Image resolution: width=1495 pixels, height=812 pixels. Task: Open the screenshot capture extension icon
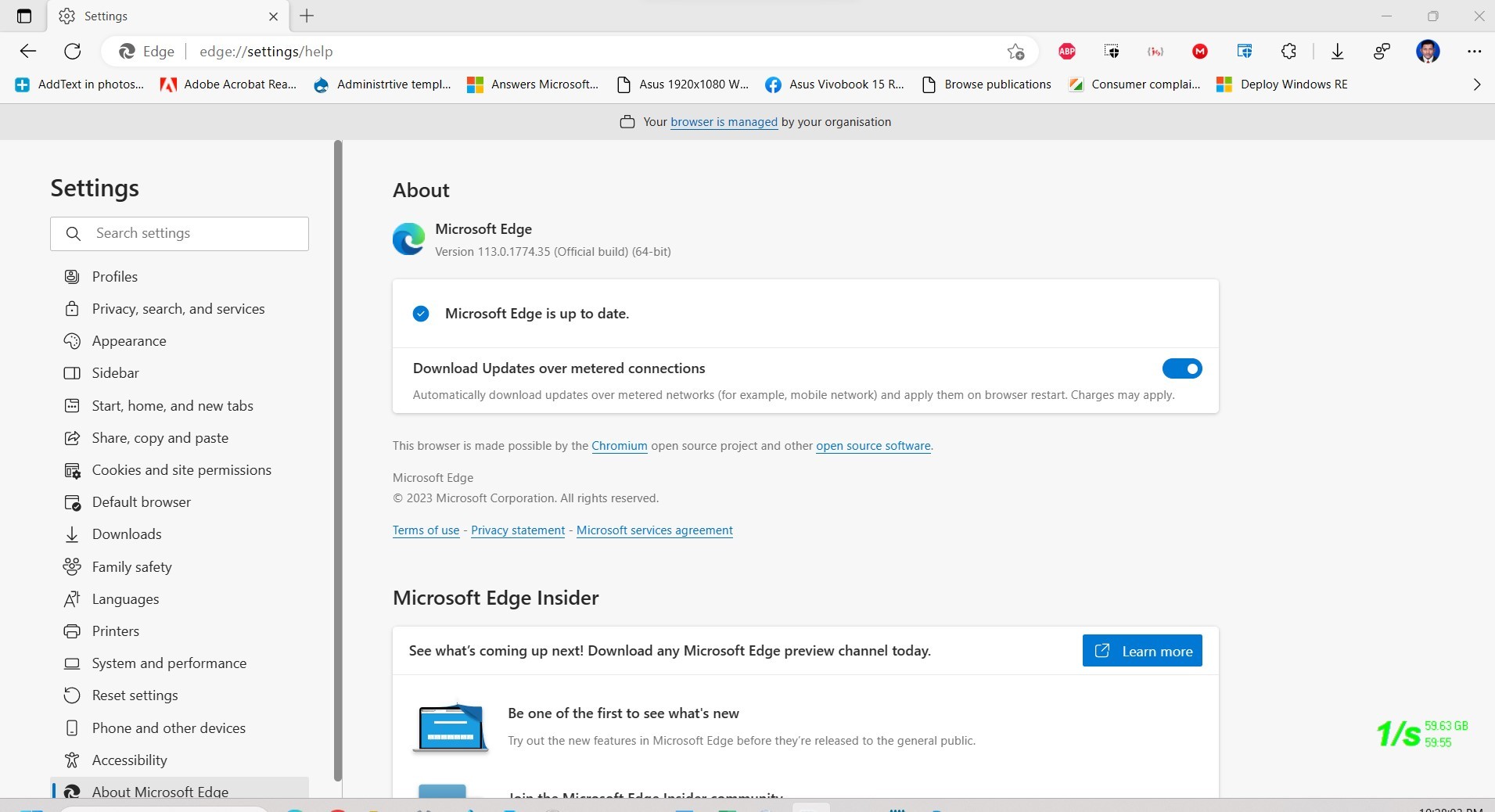(x=1112, y=52)
